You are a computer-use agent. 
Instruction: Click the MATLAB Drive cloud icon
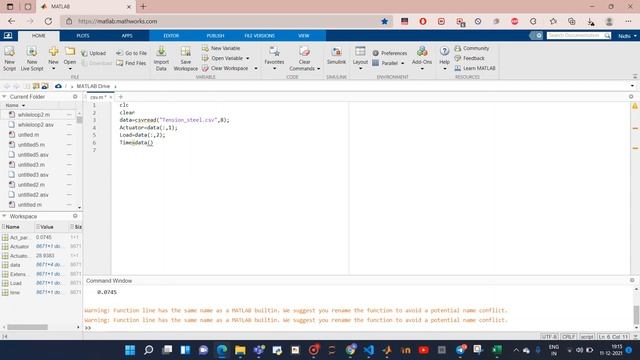(x=58, y=86)
